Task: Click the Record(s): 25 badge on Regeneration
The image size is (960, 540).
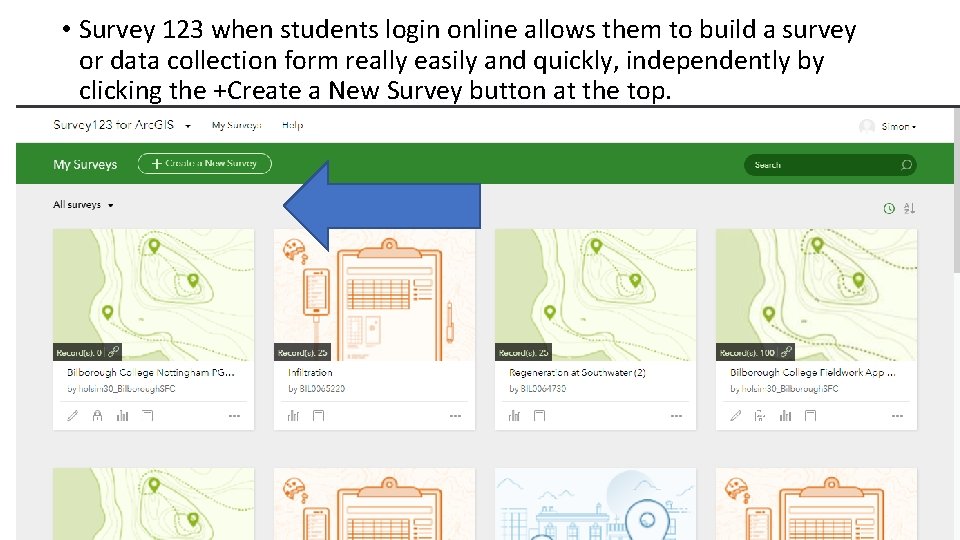Action: tap(523, 352)
